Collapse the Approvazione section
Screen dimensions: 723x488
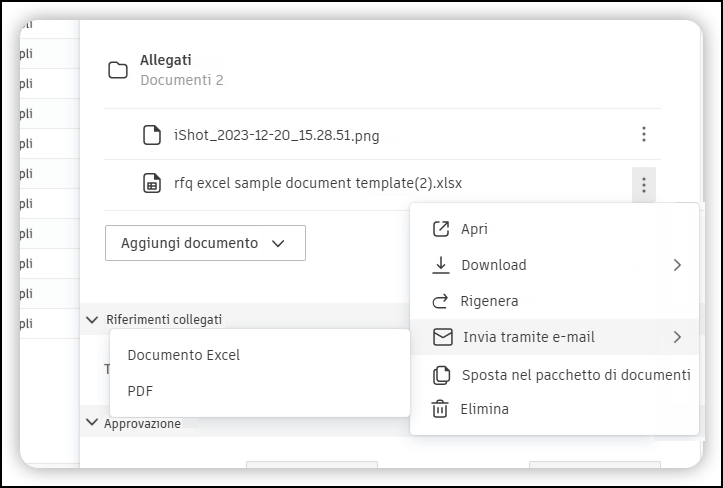click(93, 424)
